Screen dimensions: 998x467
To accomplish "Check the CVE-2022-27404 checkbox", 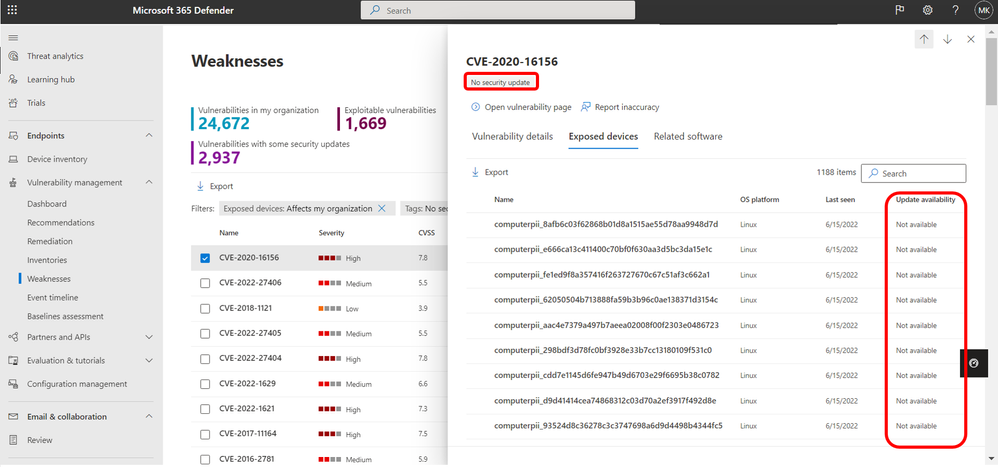I will [x=205, y=359].
